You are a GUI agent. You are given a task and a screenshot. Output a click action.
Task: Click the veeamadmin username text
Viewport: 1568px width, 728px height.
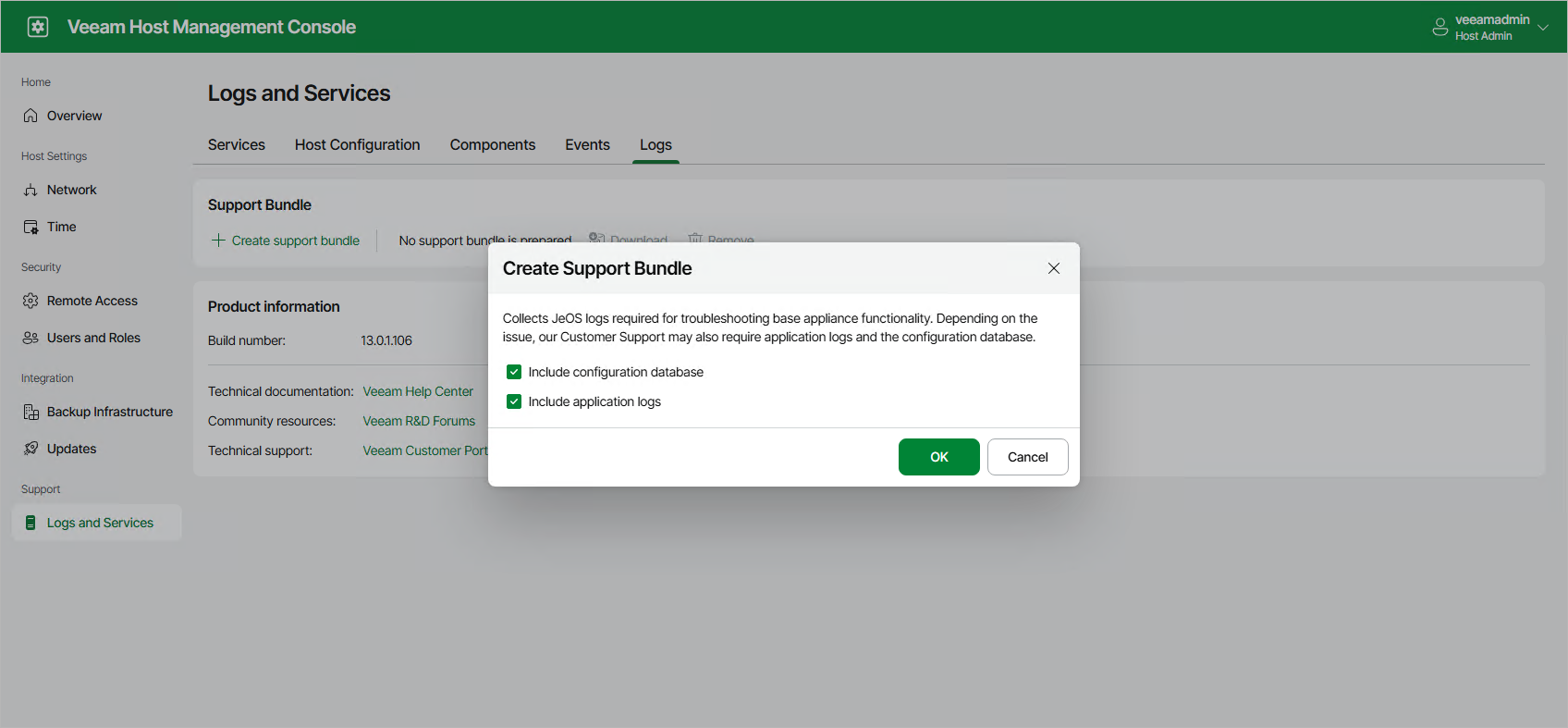click(1492, 19)
